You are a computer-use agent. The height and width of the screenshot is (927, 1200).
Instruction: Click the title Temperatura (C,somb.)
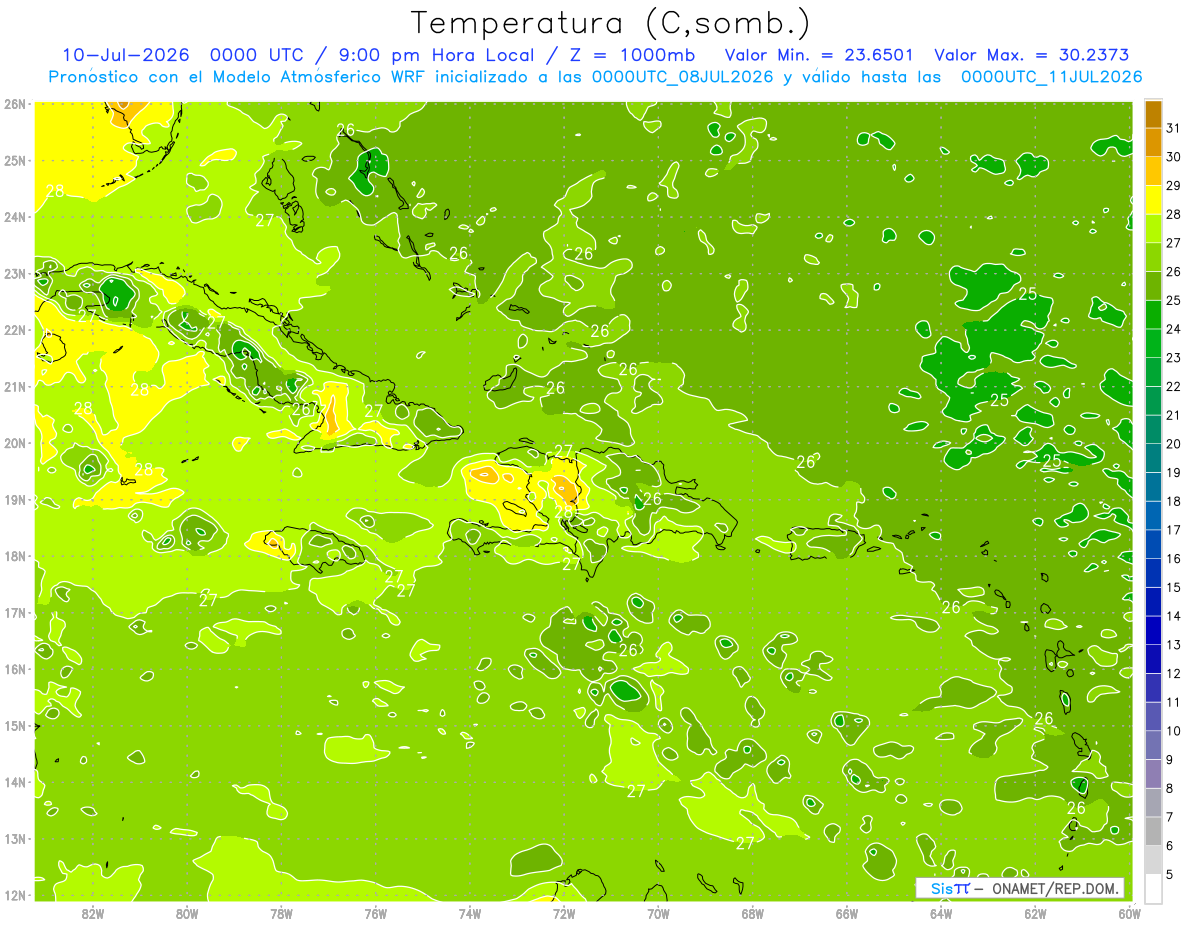611,24
